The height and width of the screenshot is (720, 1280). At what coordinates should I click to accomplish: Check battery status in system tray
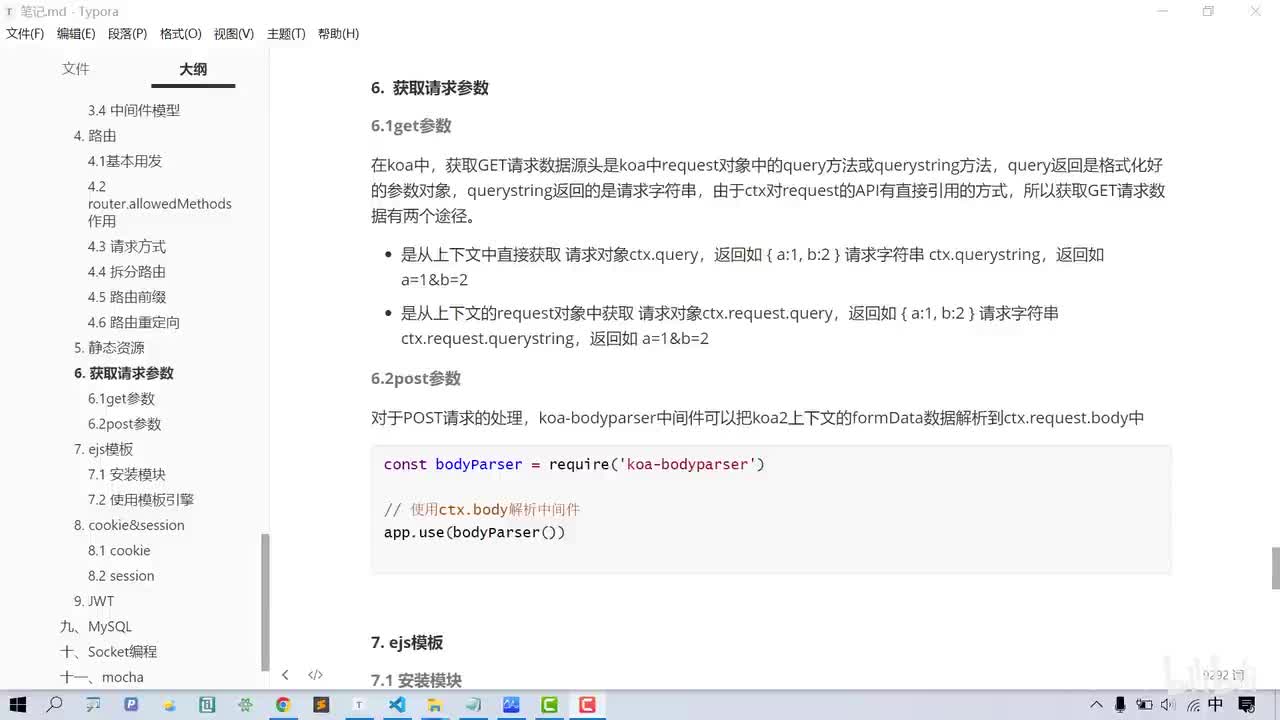tap(1145, 705)
